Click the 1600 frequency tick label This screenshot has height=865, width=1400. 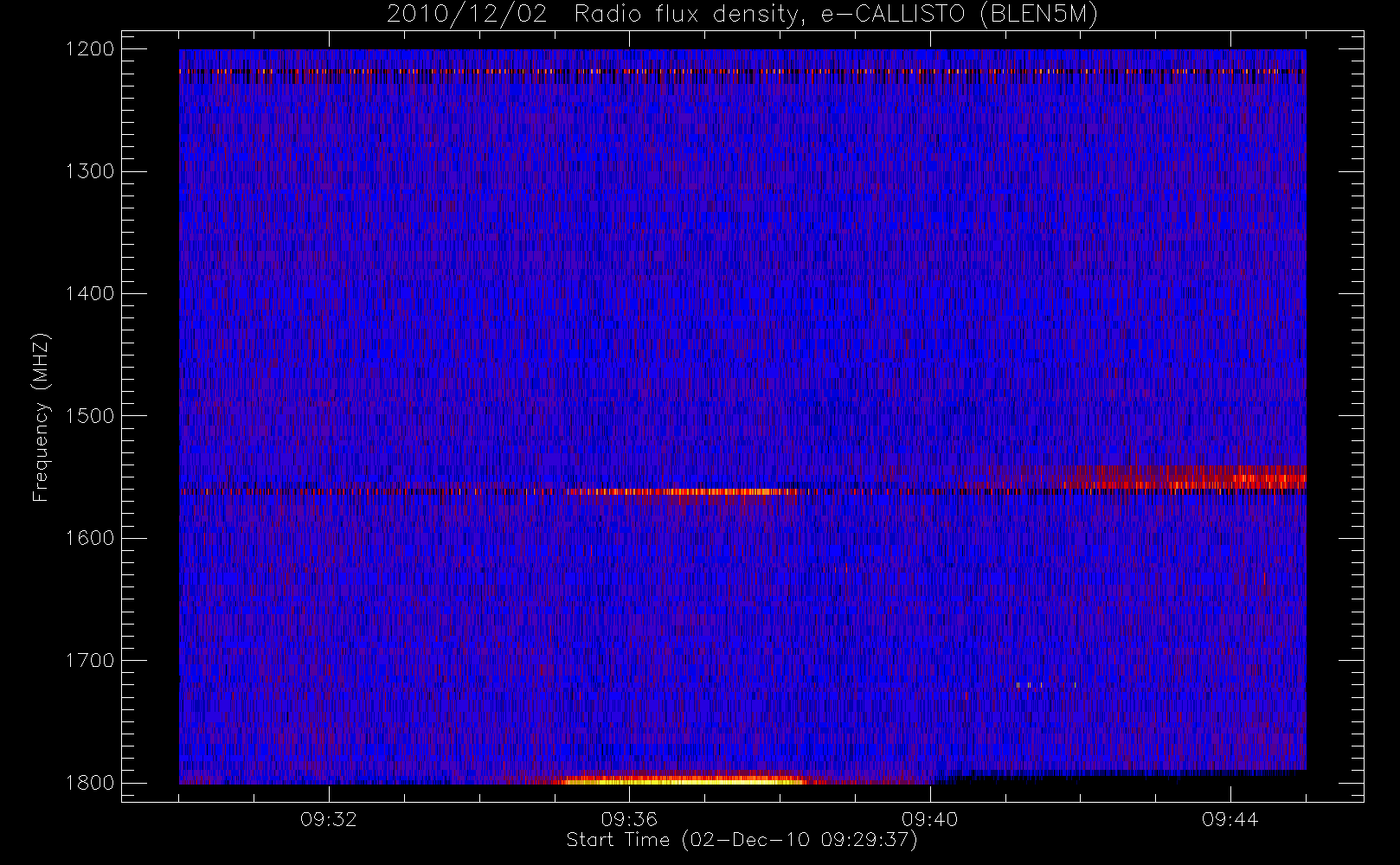coord(90,538)
